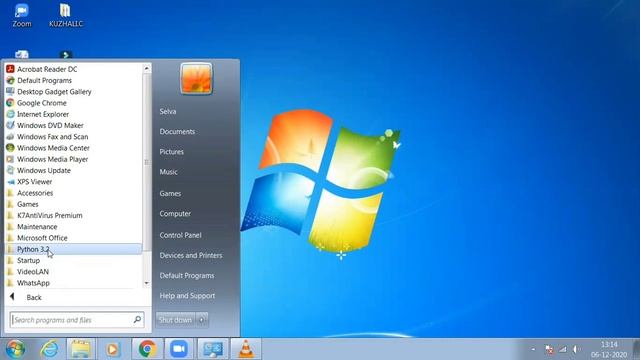Open the Shut down options arrow
This screenshot has height=360, width=640.
click(x=202, y=320)
